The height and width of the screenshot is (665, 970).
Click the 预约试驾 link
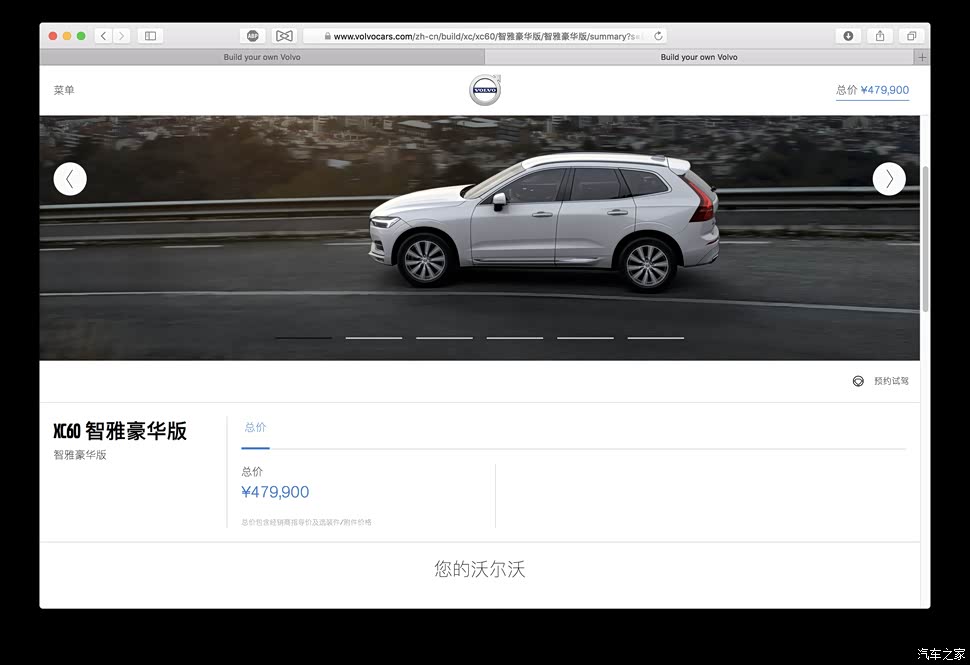tap(891, 381)
